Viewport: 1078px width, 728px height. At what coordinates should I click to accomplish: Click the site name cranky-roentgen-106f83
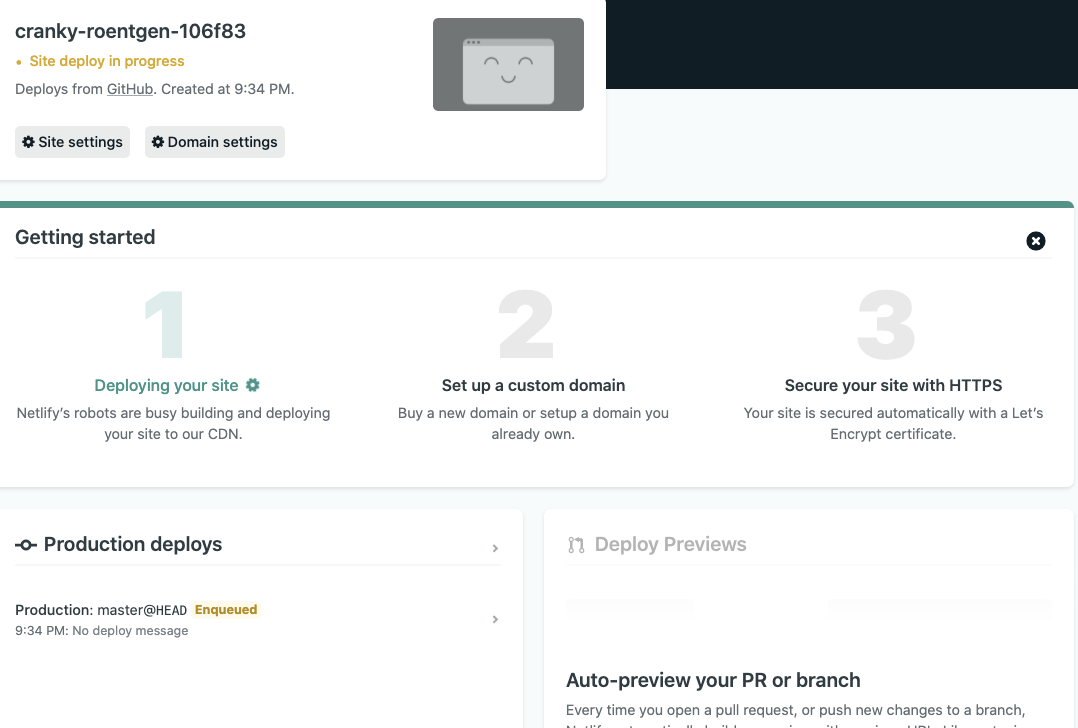click(131, 32)
